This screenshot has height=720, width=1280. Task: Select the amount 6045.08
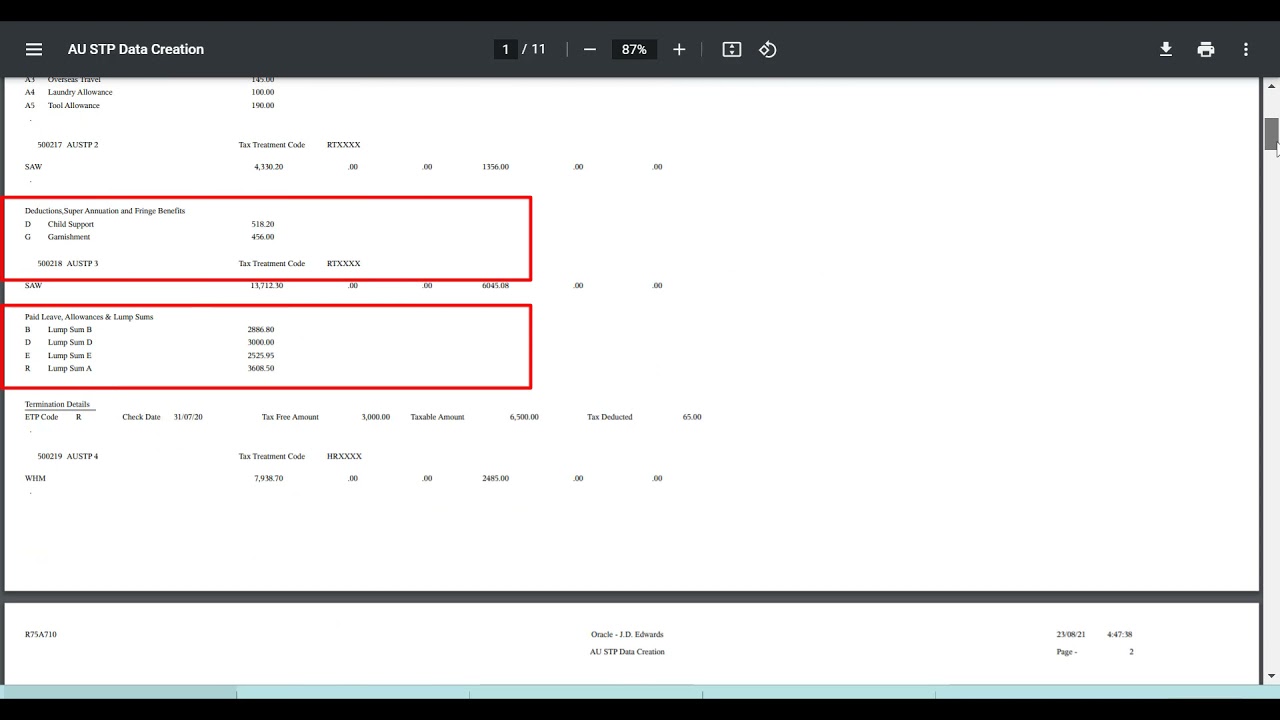[495, 285]
